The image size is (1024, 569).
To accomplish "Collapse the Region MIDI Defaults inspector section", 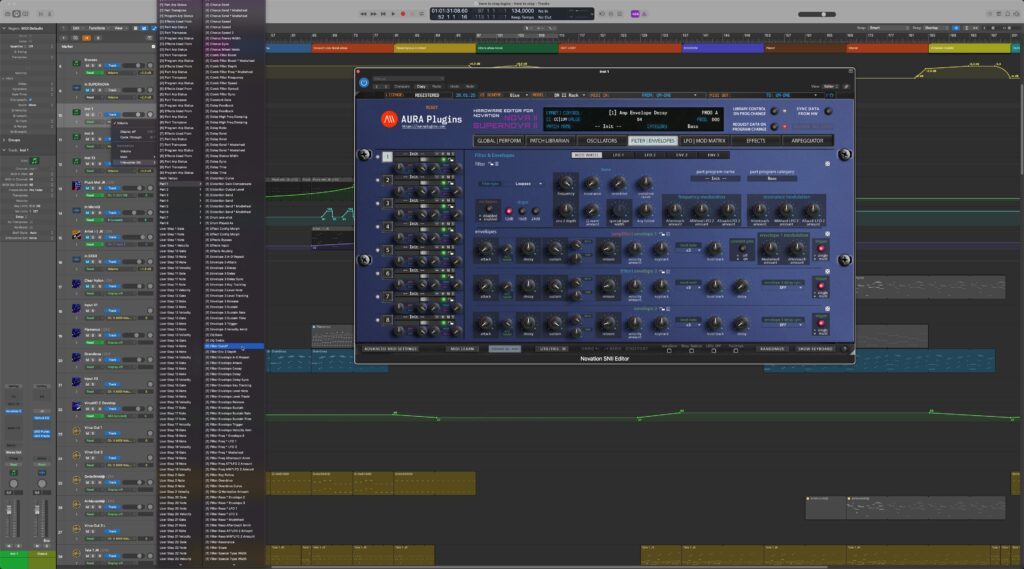I will click(x=5, y=28).
